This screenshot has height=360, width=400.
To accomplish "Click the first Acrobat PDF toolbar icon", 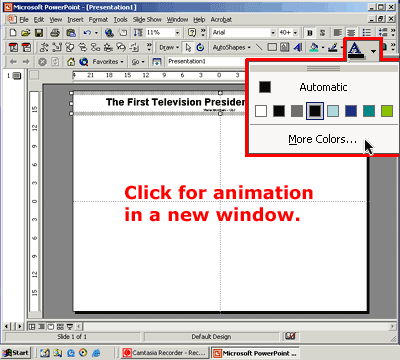I will point(13,47).
